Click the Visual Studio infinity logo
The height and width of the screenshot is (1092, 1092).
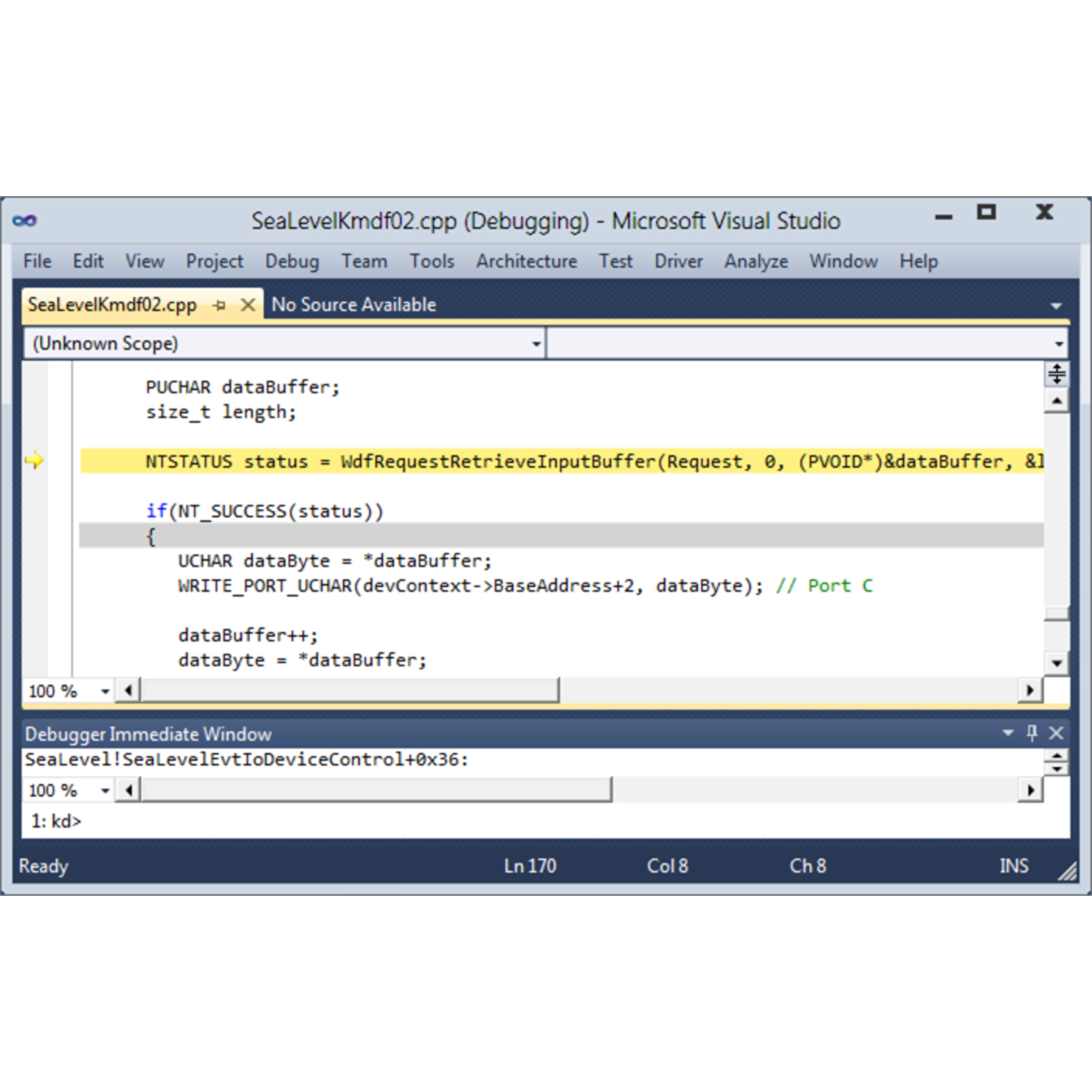[x=25, y=220]
